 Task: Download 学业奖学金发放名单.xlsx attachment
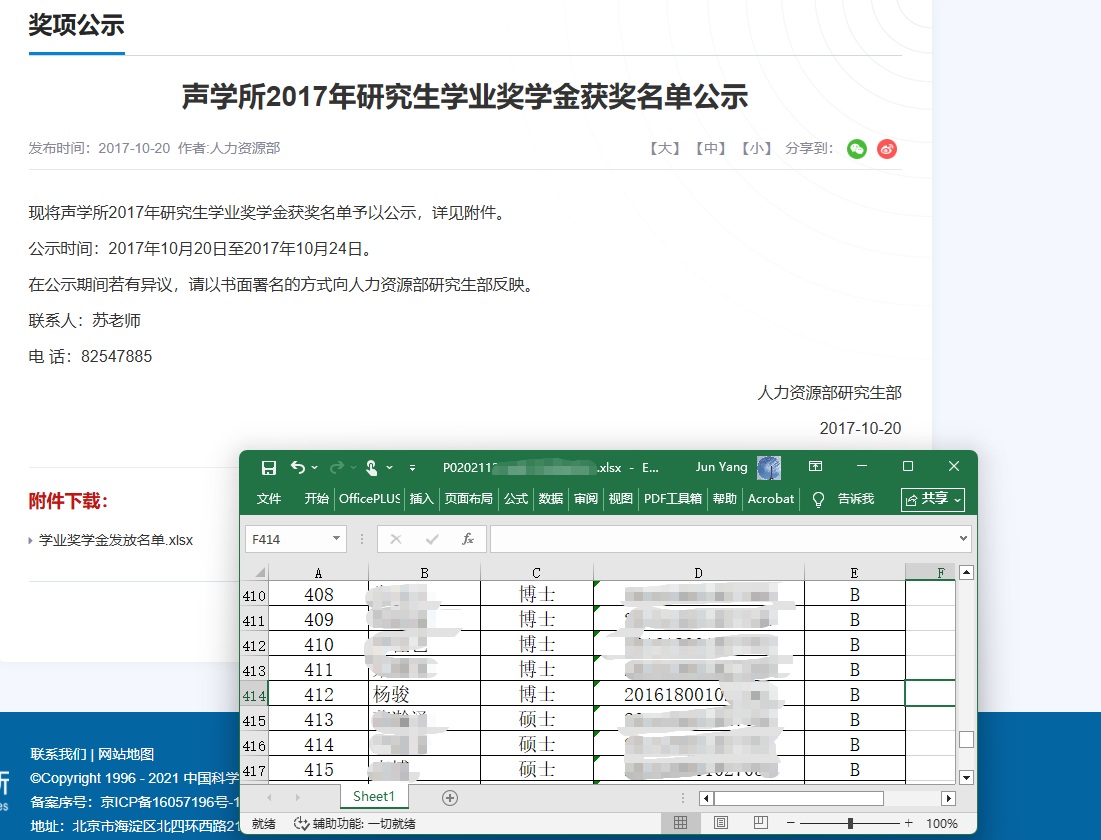click(x=116, y=540)
